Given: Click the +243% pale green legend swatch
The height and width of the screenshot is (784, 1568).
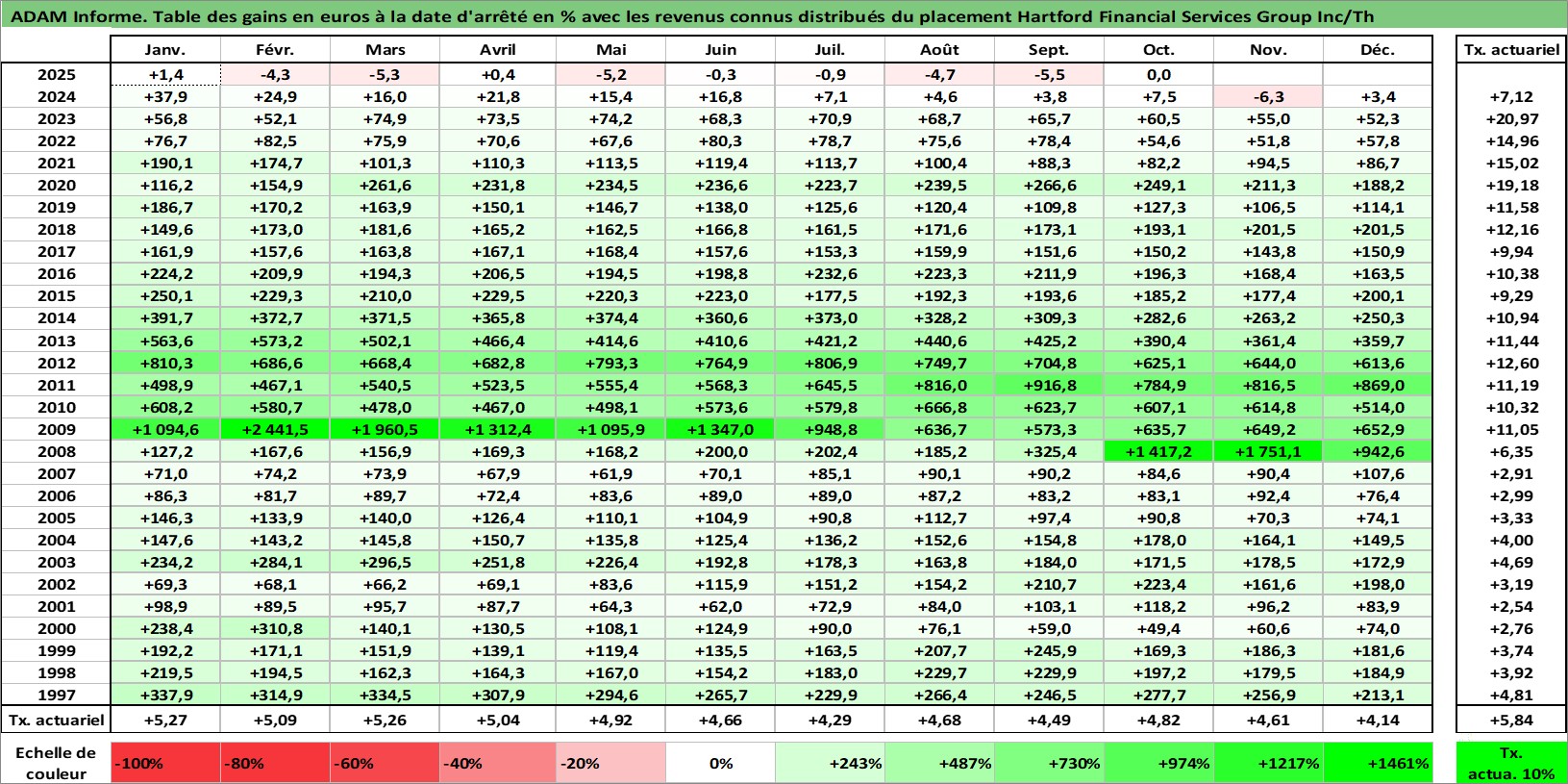Looking at the screenshot, I should 830,763.
